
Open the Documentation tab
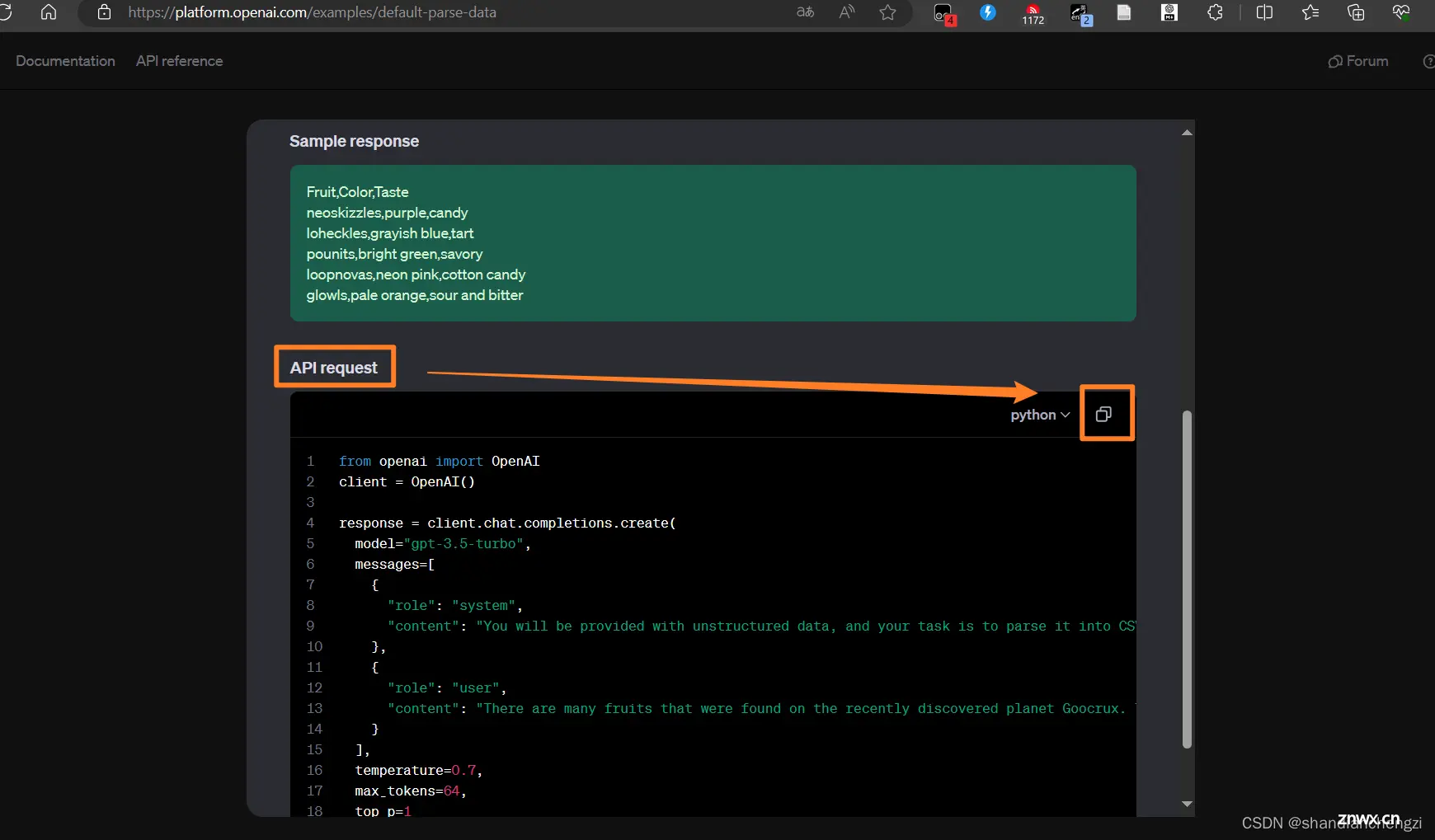pyautogui.click(x=65, y=61)
